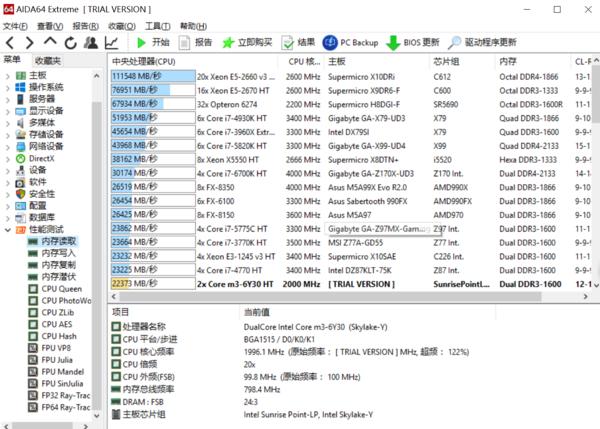Expand the 显示设备 tree node
Screen dimensions: 600x429
(x=8, y=111)
